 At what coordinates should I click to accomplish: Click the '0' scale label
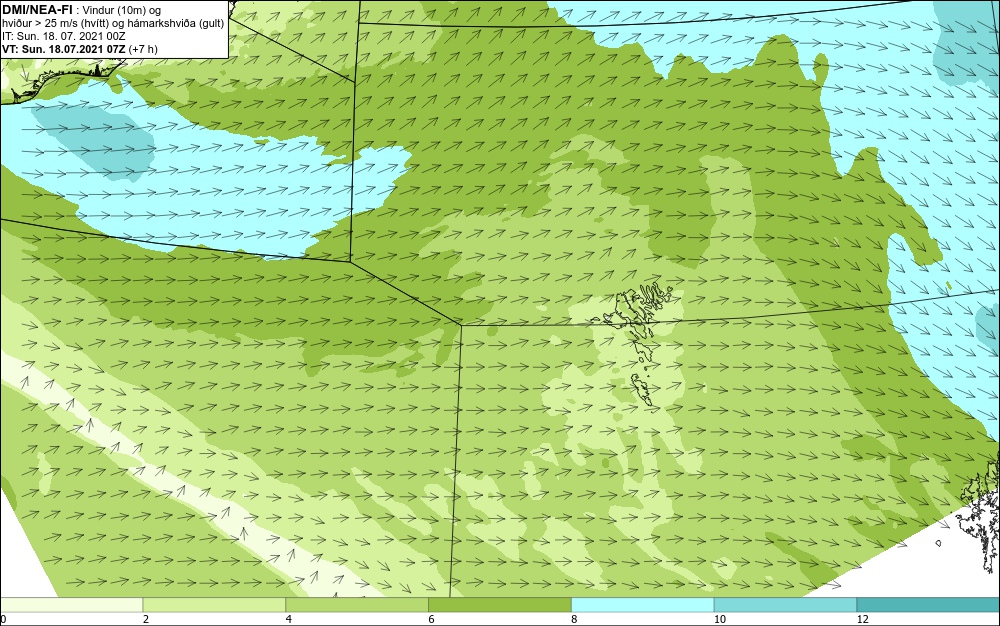tap(3, 619)
